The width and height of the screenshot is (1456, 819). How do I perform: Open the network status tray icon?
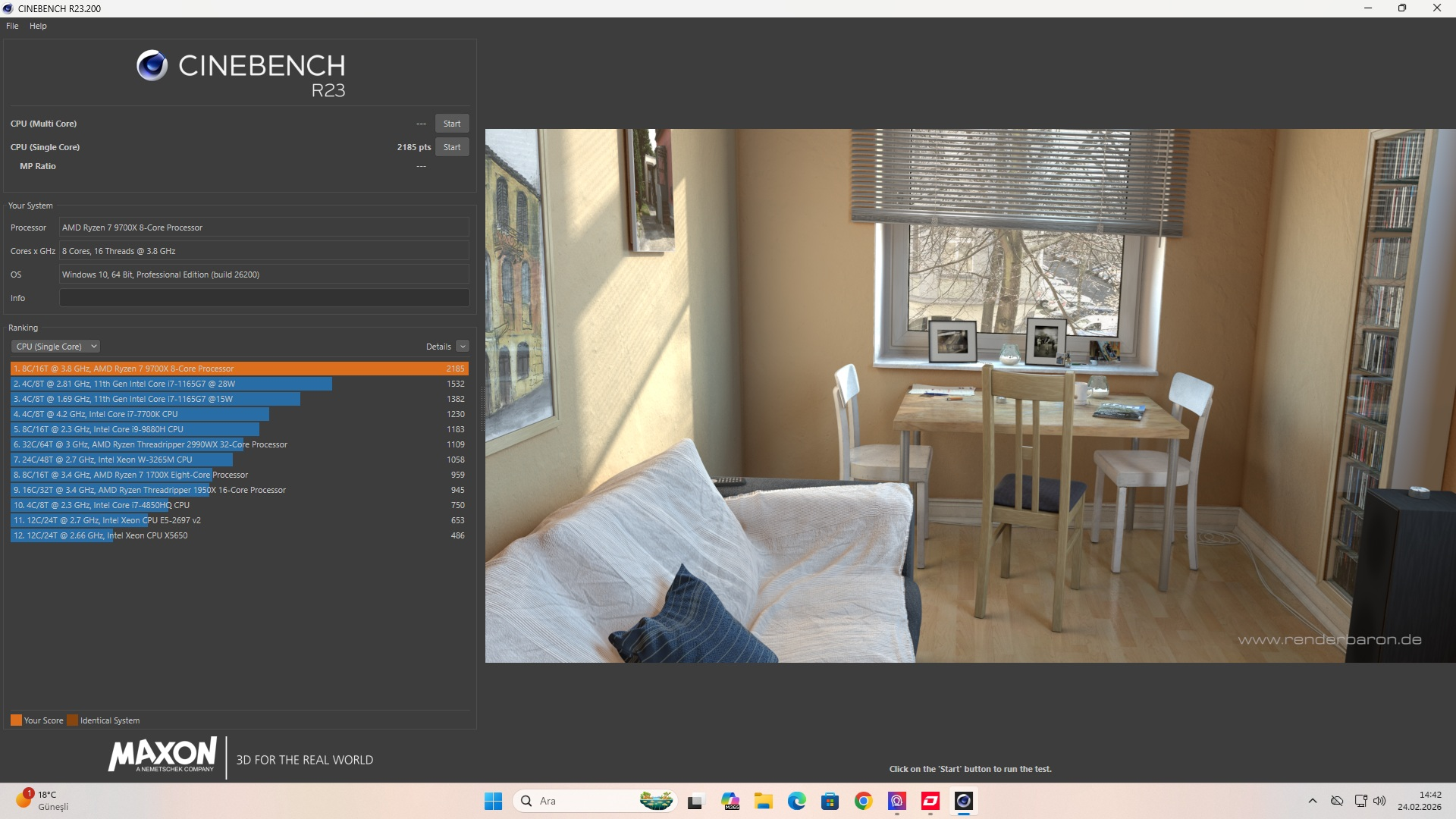click(x=1360, y=801)
